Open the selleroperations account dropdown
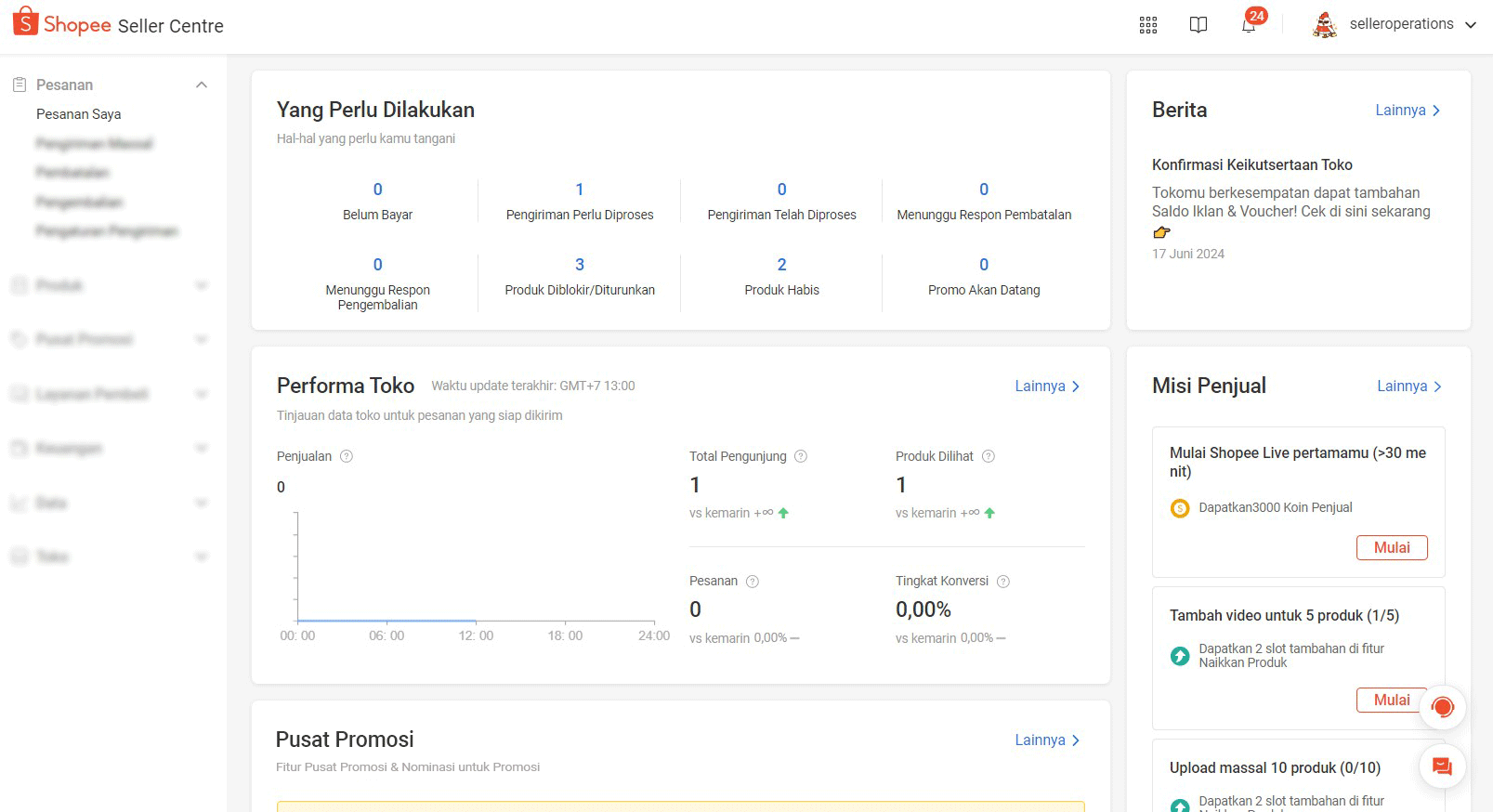The image size is (1493, 812). (1395, 25)
